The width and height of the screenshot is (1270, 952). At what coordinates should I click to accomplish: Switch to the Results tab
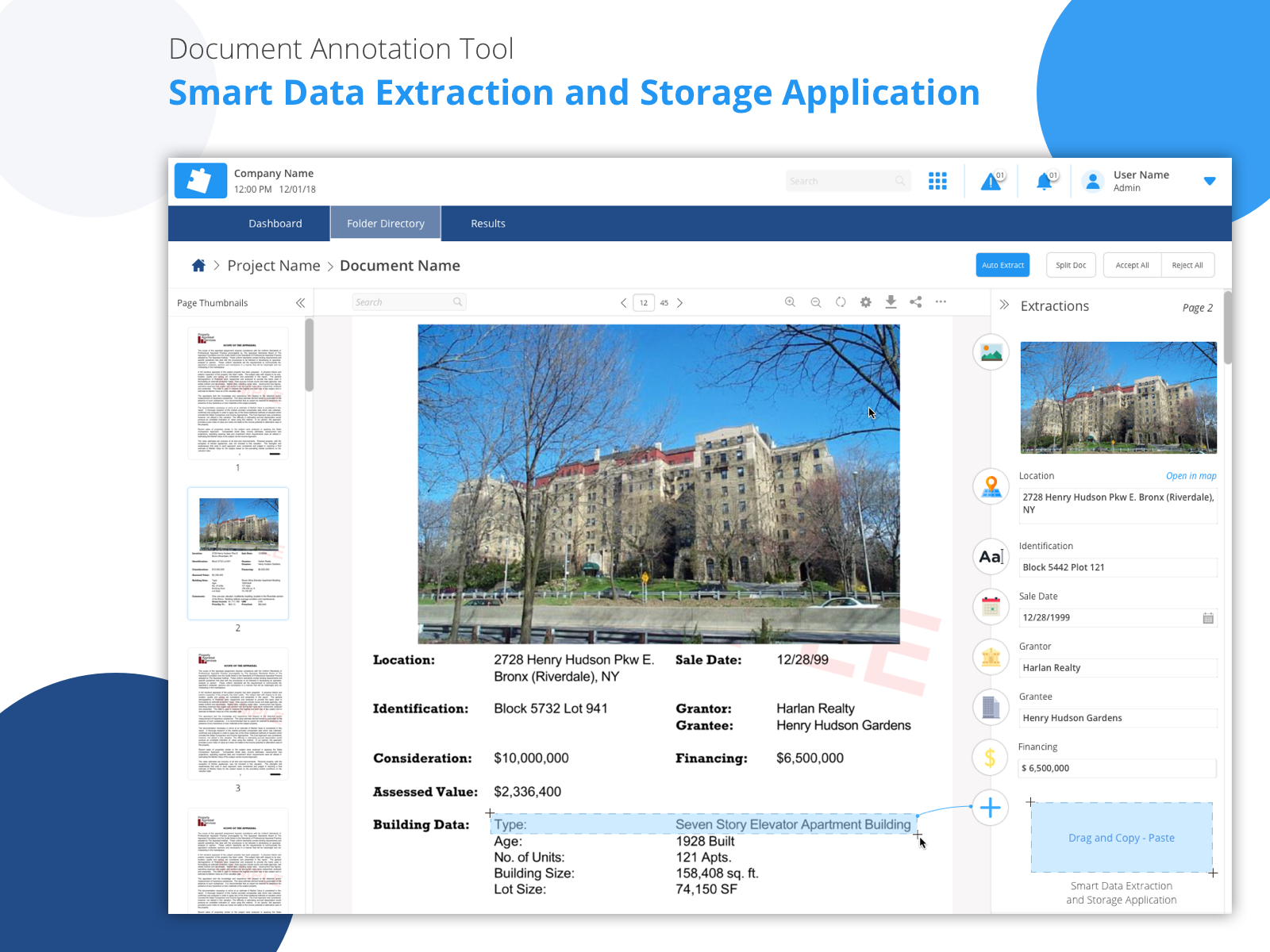[x=488, y=224]
